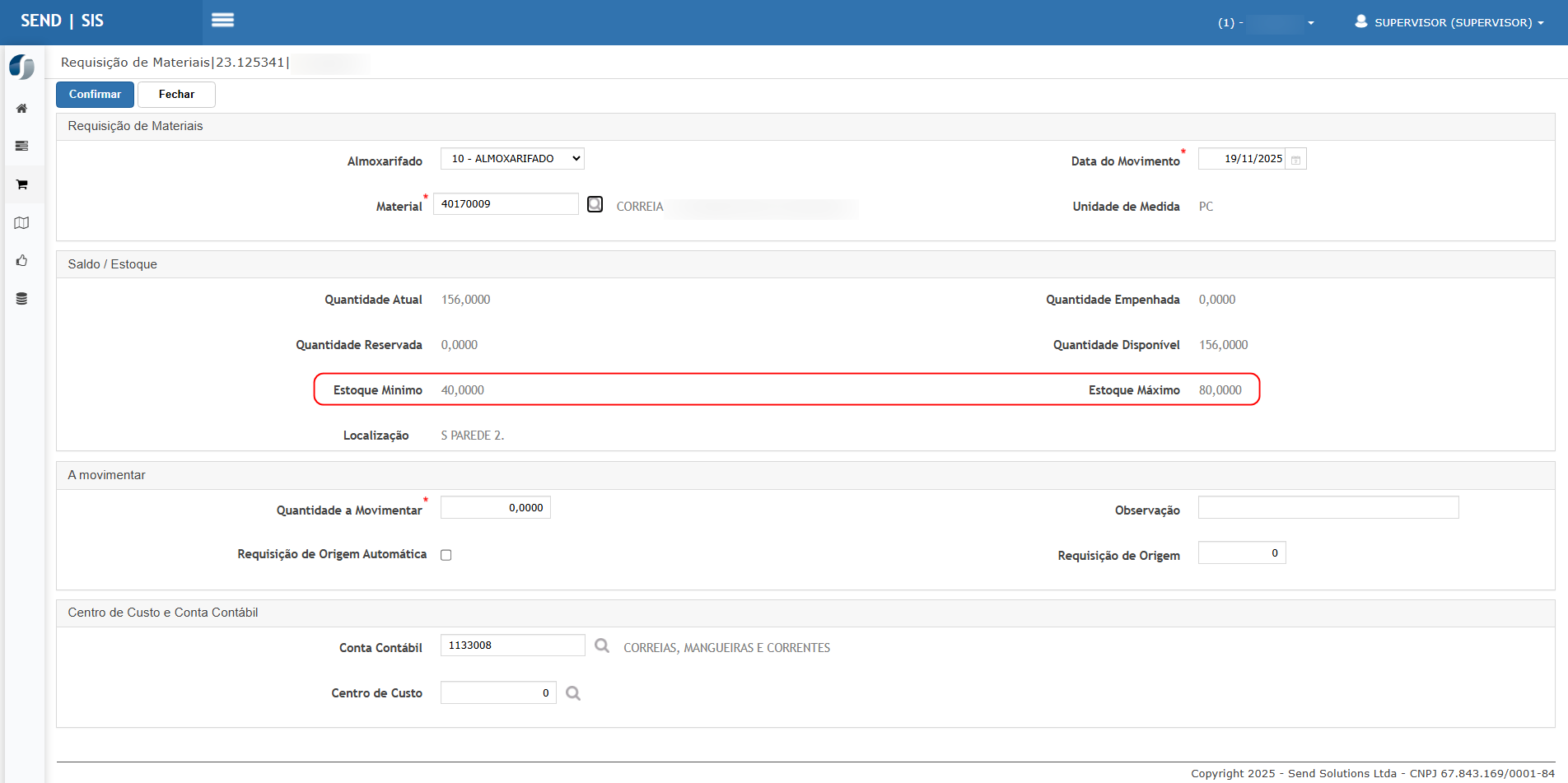Open the home icon in sidebar
The height and width of the screenshot is (783, 1568).
(22, 109)
